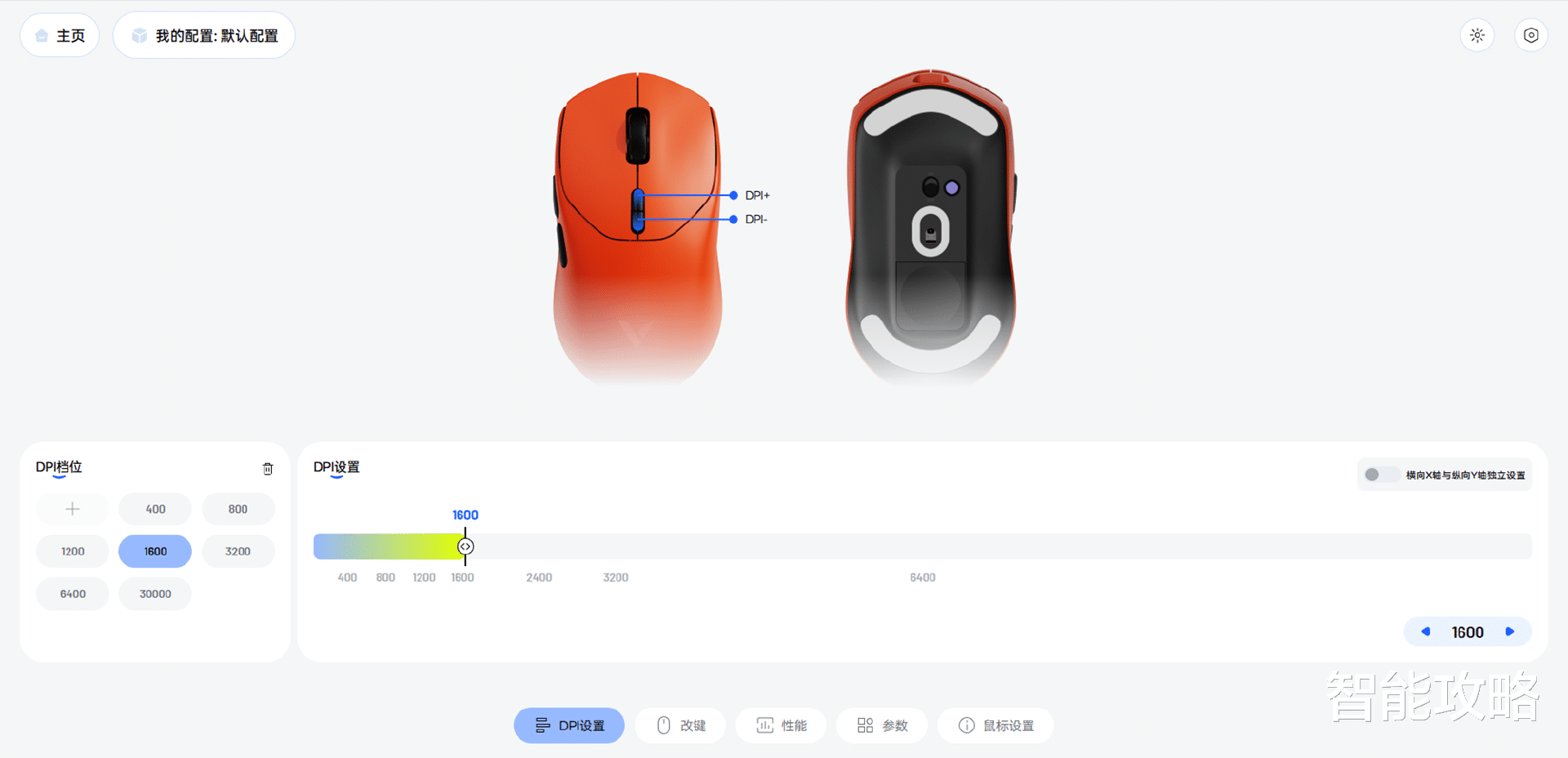Open the 鼠标设置 tab

tap(996, 725)
